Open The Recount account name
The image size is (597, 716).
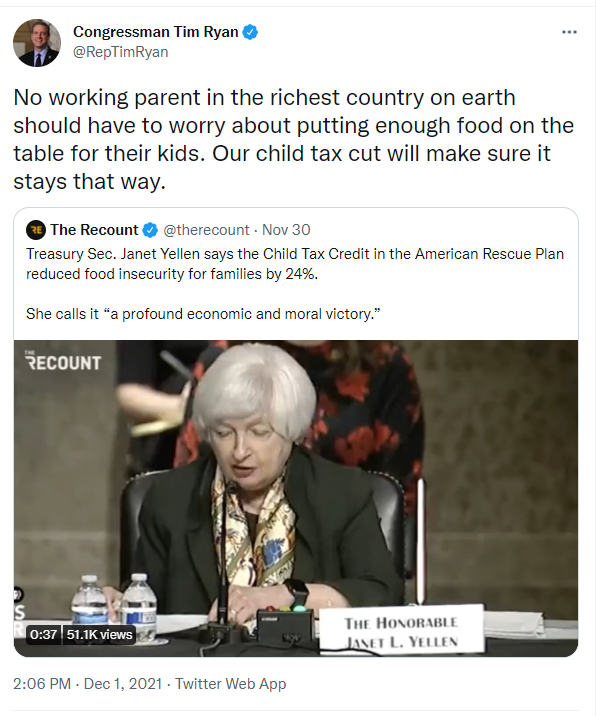[94, 230]
